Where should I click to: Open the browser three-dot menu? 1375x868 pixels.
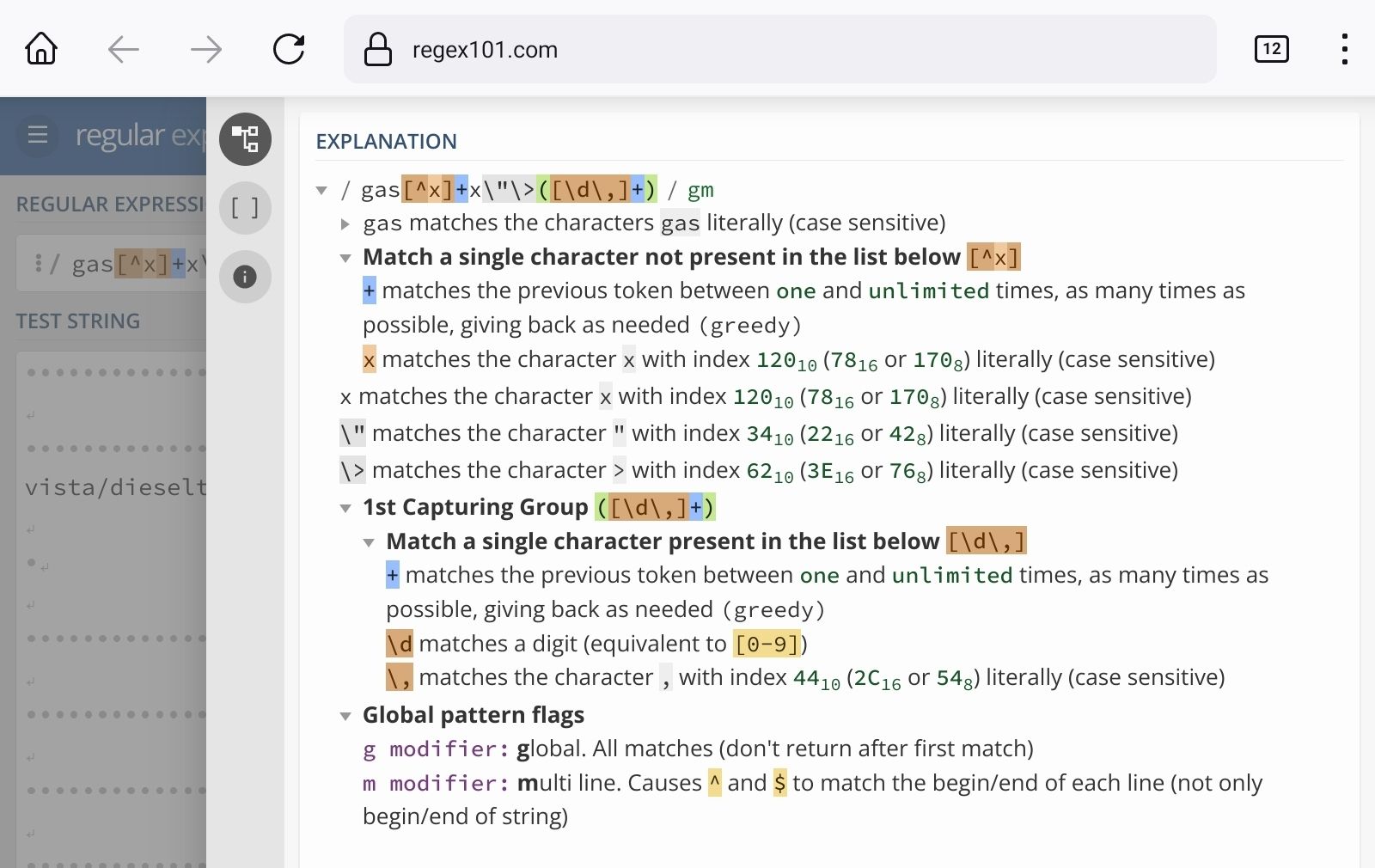1344,49
